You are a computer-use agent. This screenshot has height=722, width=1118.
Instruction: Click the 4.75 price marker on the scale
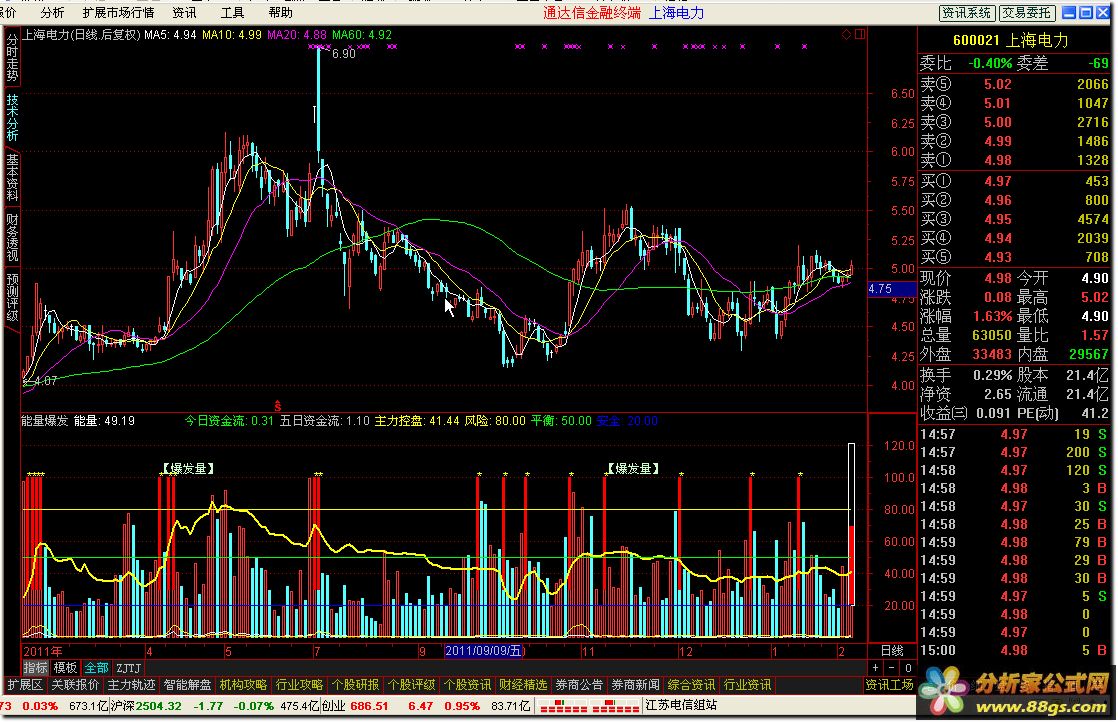(891, 289)
